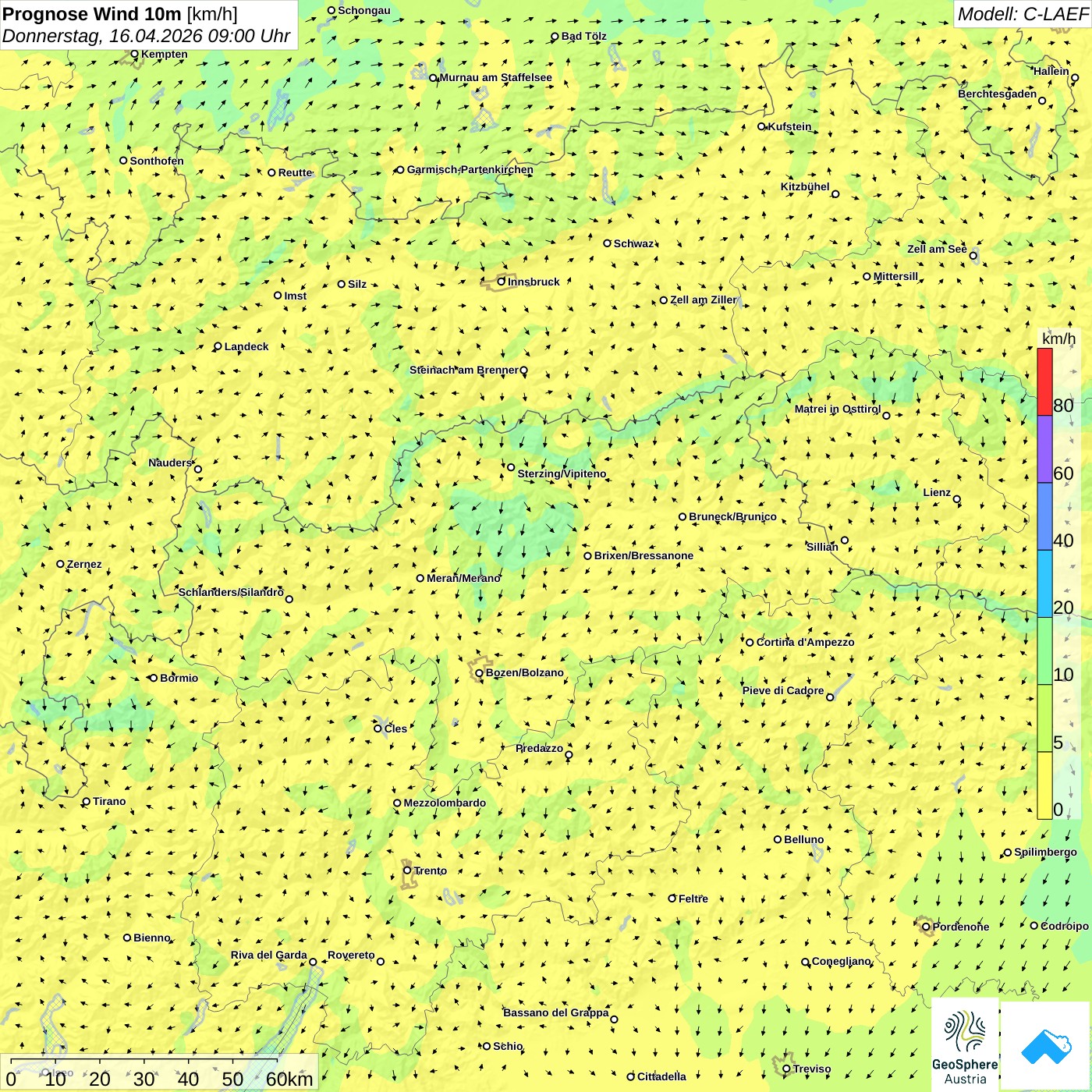
Task: Click the Riva del Garda marker
Action: pyautogui.click(x=314, y=962)
